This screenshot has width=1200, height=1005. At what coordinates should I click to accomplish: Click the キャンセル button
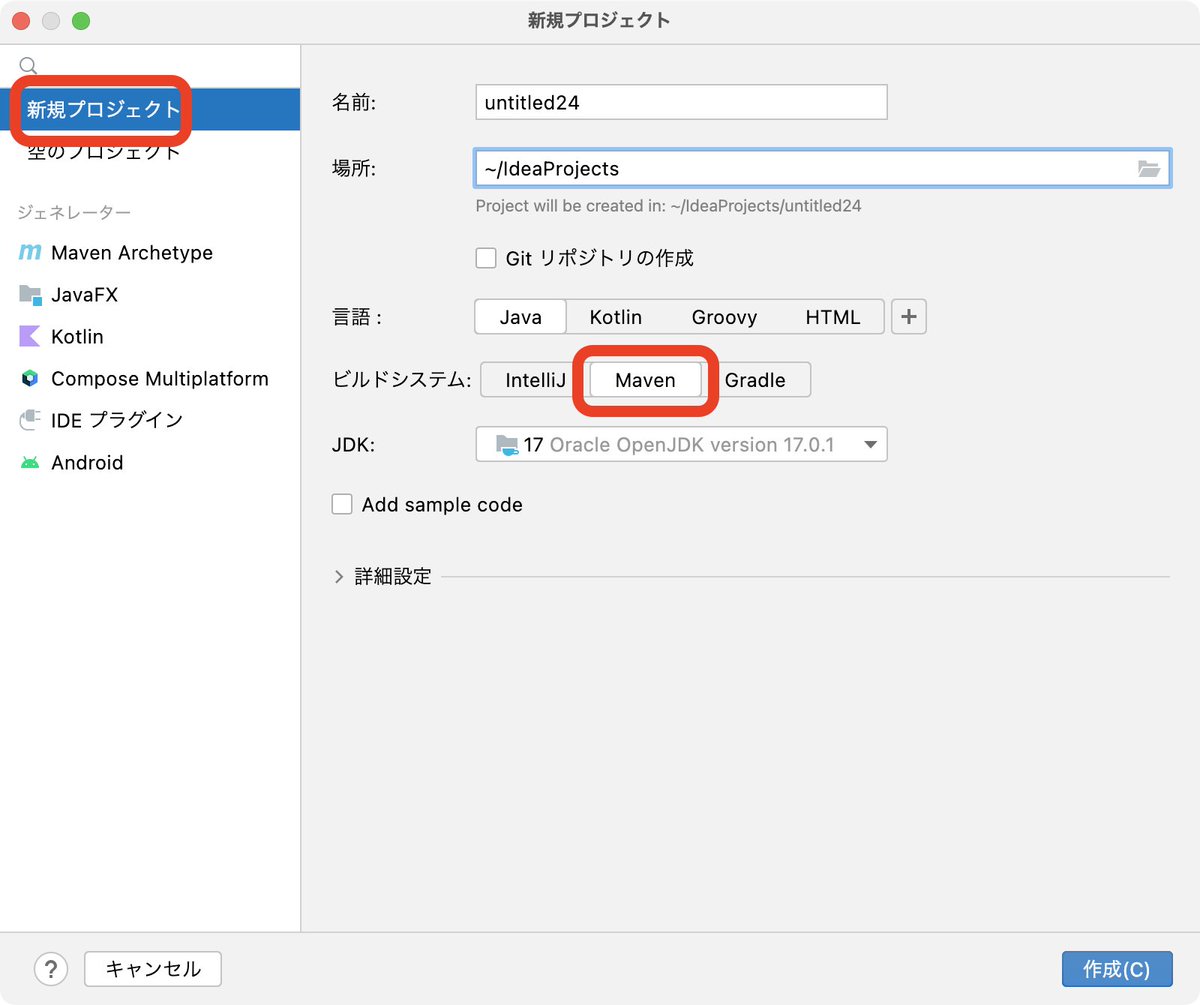[x=153, y=969]
